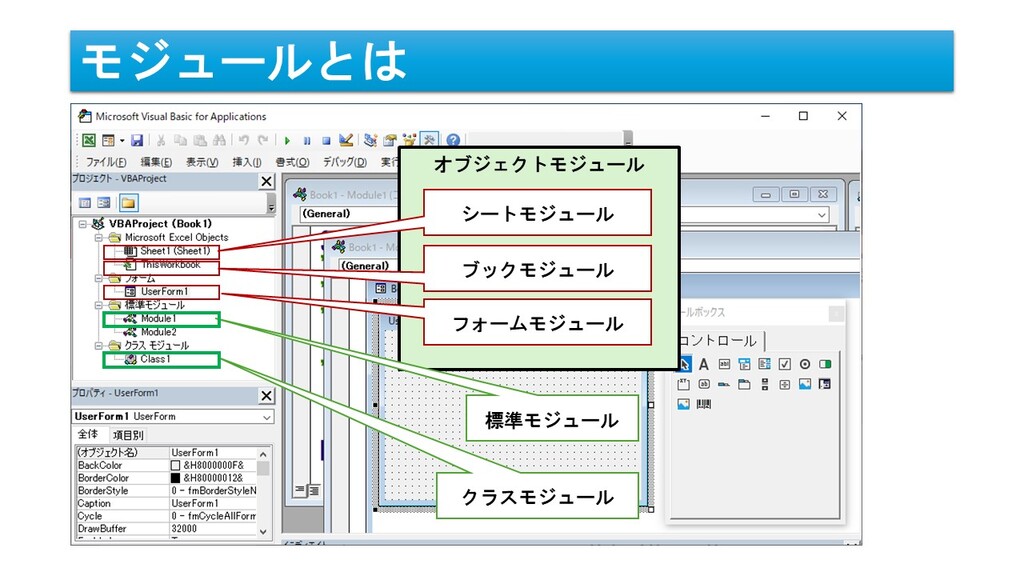Collapse the VBAProject (Book1) tree node
Viewport: 1024px width, 576px height.
(x=83, y=224)
